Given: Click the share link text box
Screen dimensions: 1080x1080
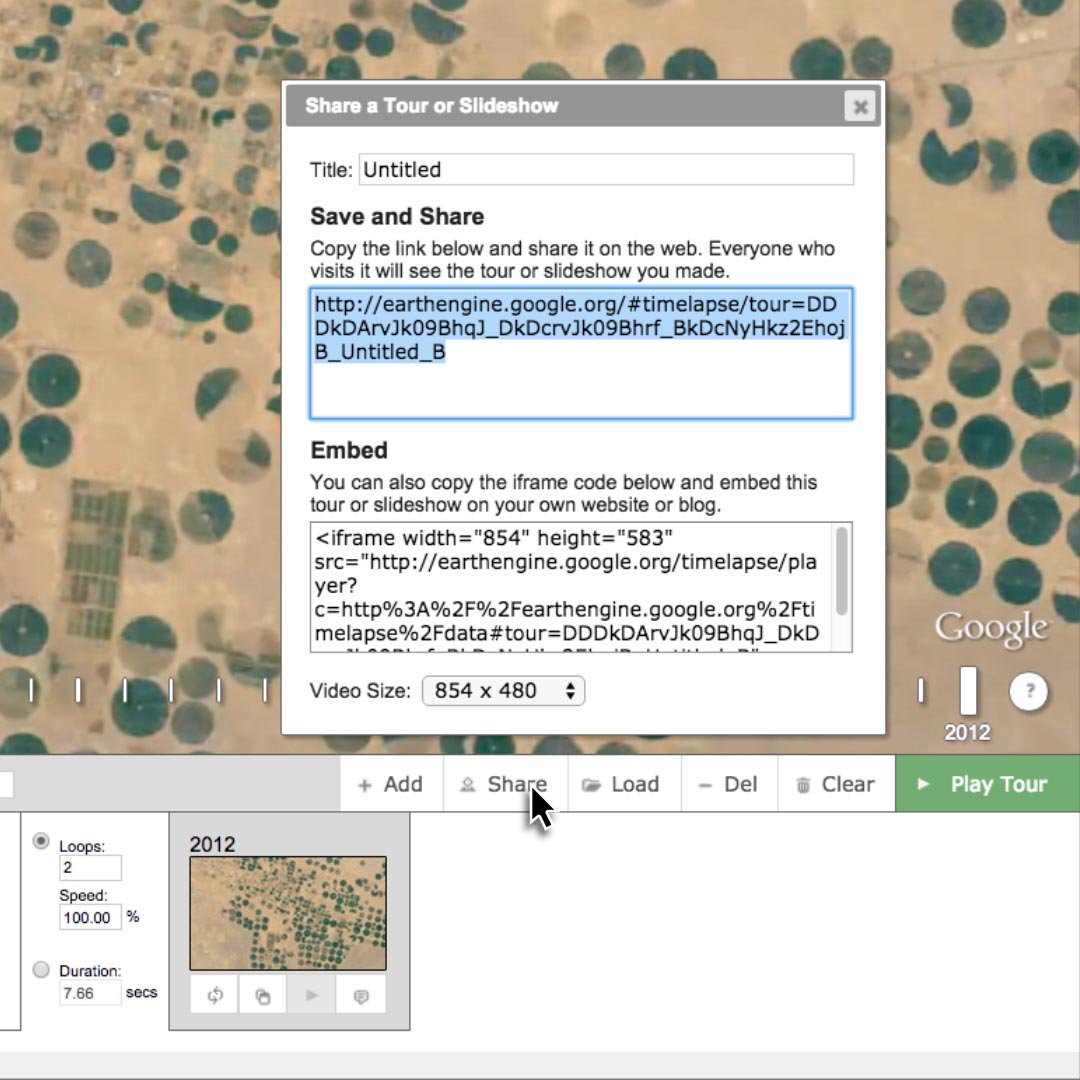Looking at the screenshot, I should [x=581, y=353].
